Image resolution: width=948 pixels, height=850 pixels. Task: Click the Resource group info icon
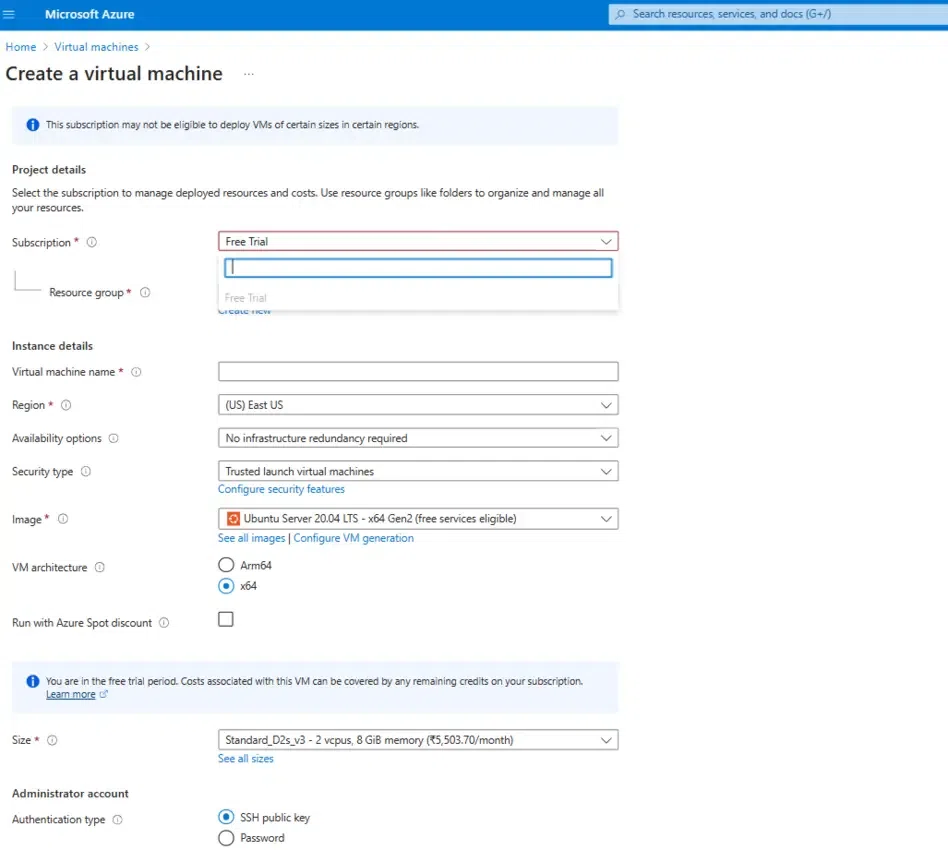(145, 293)
